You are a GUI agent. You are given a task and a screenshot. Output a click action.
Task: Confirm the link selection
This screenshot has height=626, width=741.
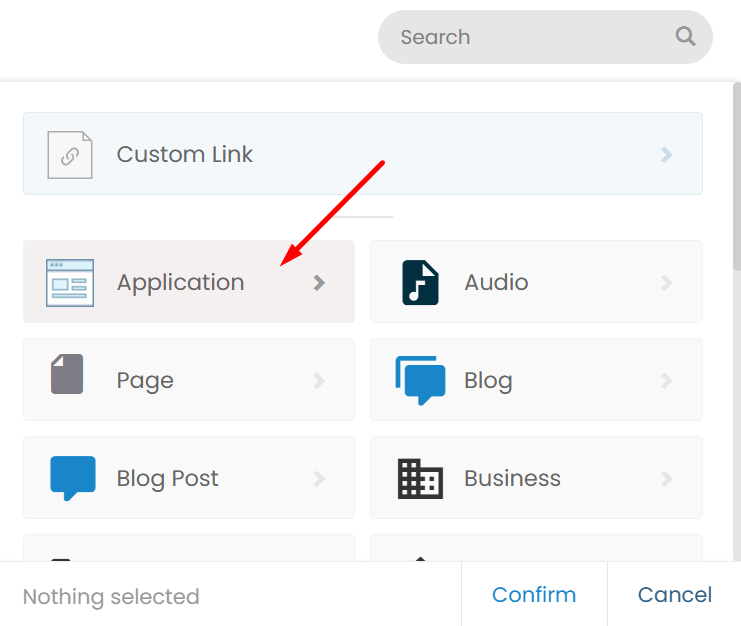534,594
